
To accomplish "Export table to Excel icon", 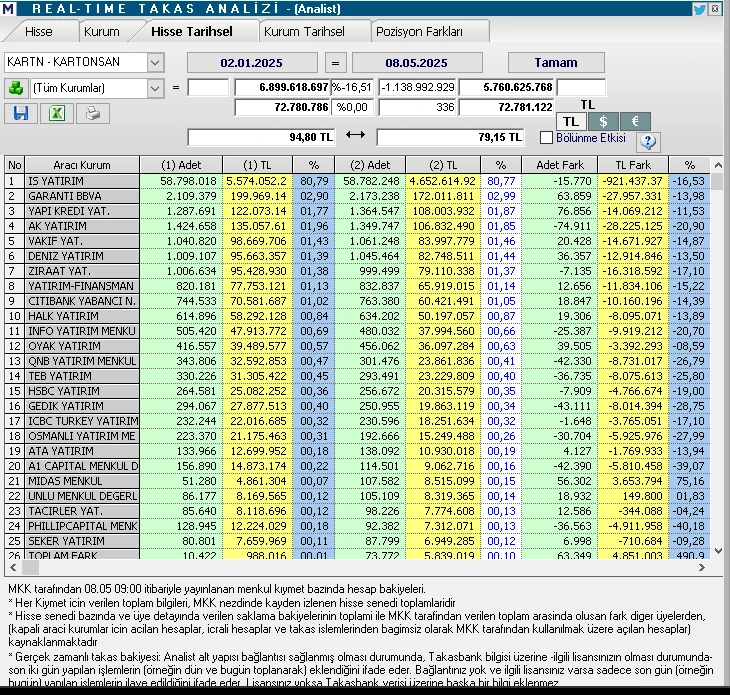I will click(x=57, y=113).
